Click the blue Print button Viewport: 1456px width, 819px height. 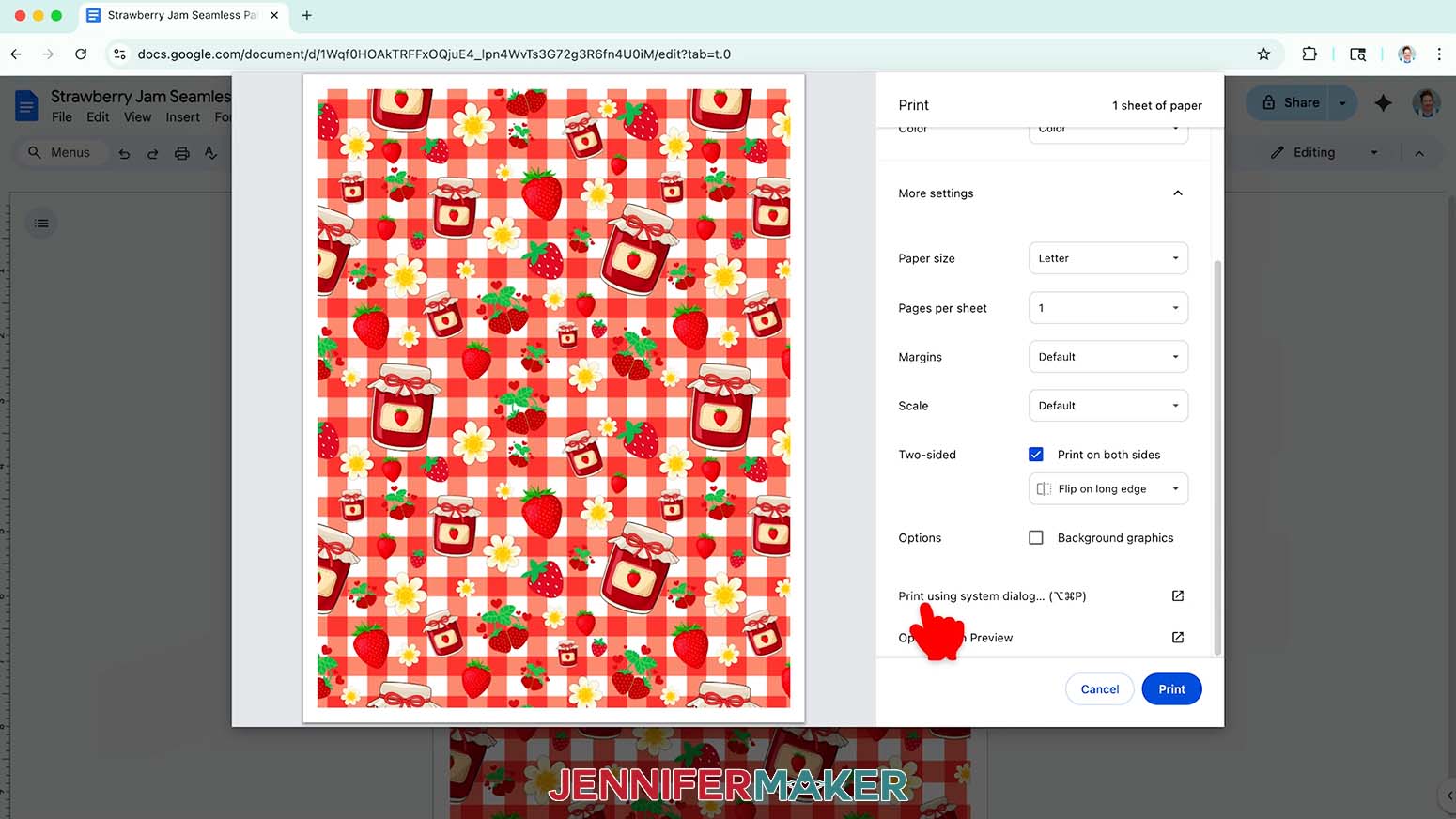[1171, 689]
